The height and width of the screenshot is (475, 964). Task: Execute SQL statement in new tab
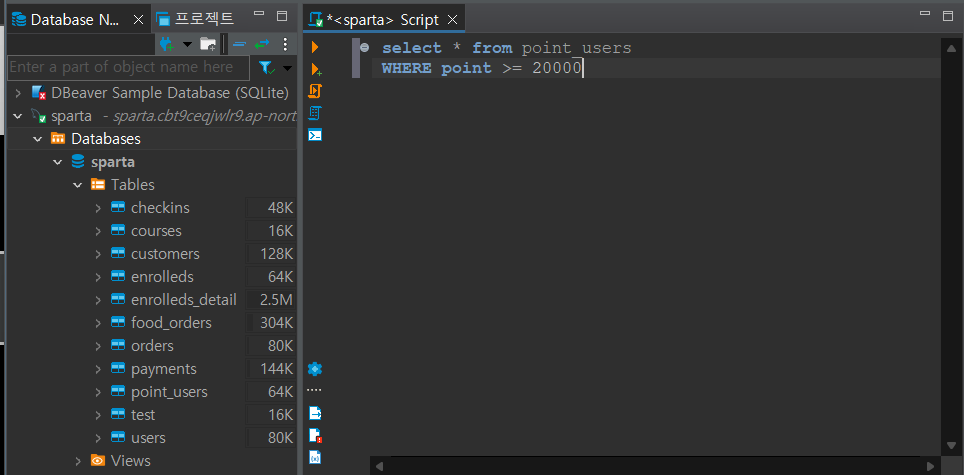[316, 69]
